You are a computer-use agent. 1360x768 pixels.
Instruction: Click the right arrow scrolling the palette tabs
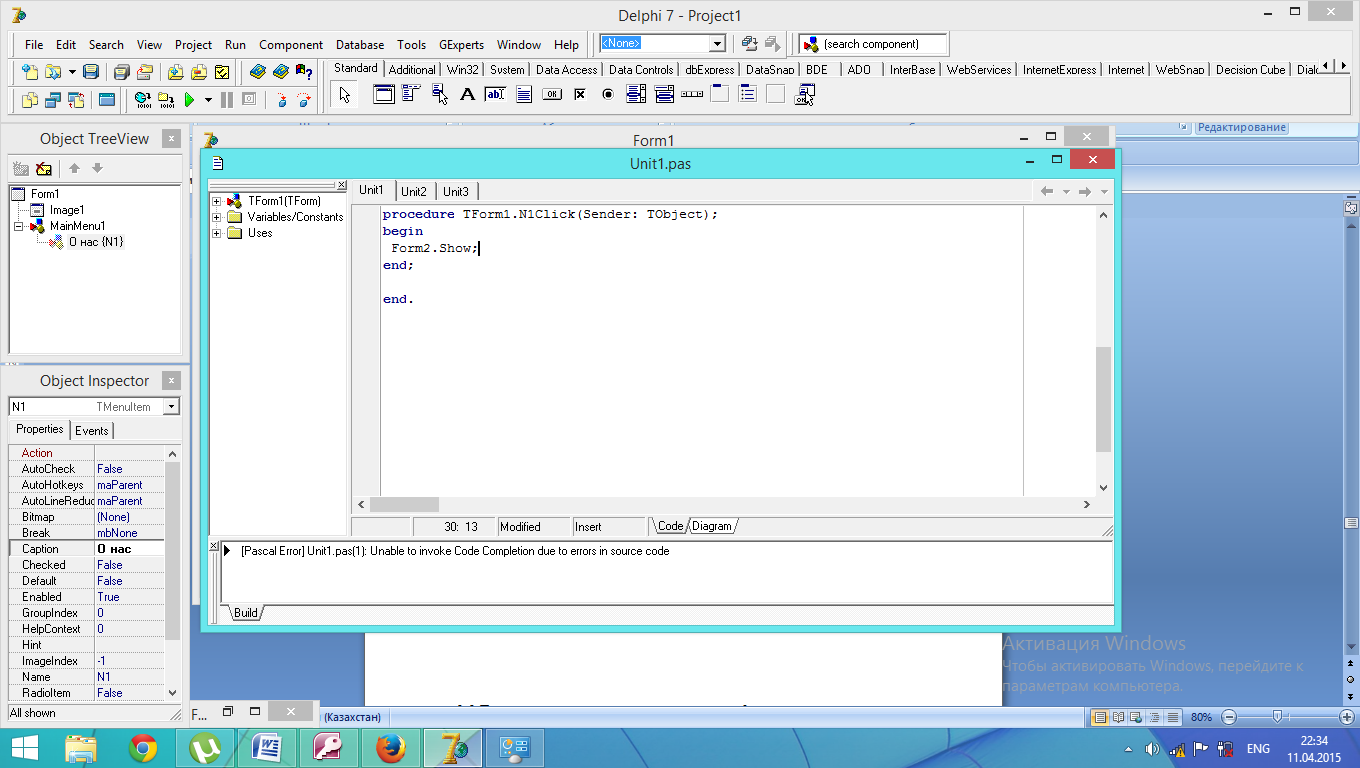coord(1343,66)
